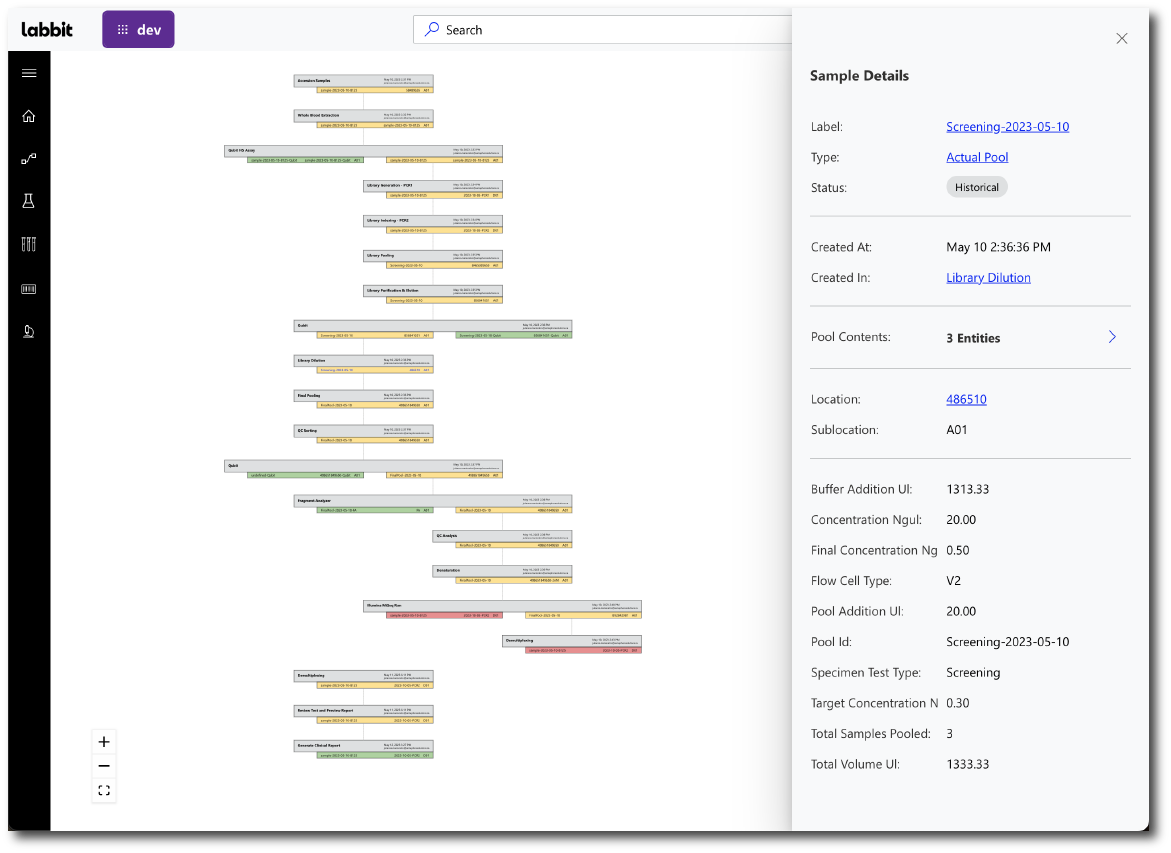
Task: Click the barcode icon in sidebar
Action: click(29, 289)
